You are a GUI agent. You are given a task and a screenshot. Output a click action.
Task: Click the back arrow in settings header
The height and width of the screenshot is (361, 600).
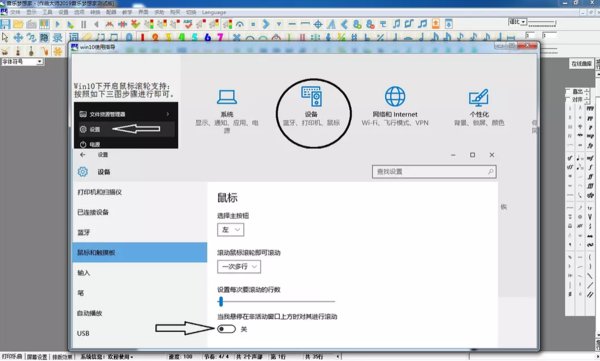[83, 155]
